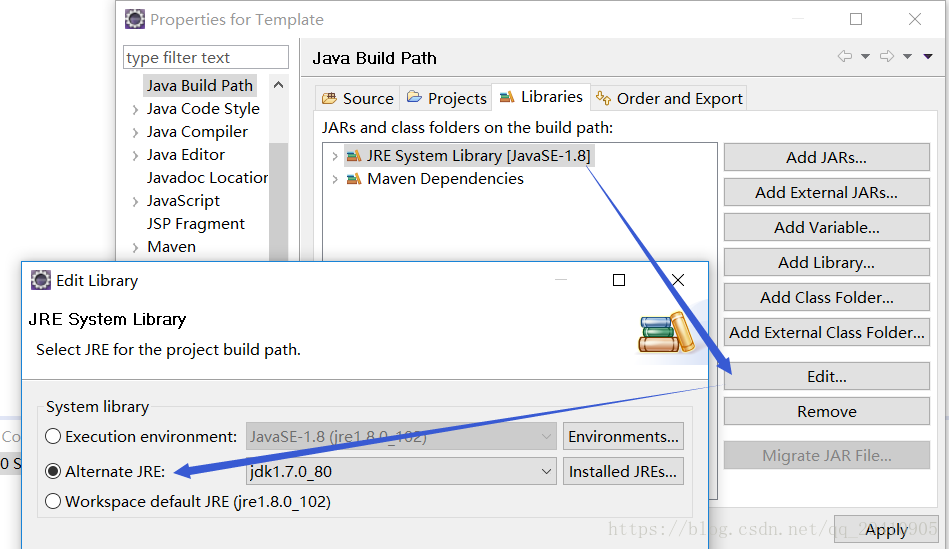
Task: Click the Add Library... button
Action: click(827, 263)
